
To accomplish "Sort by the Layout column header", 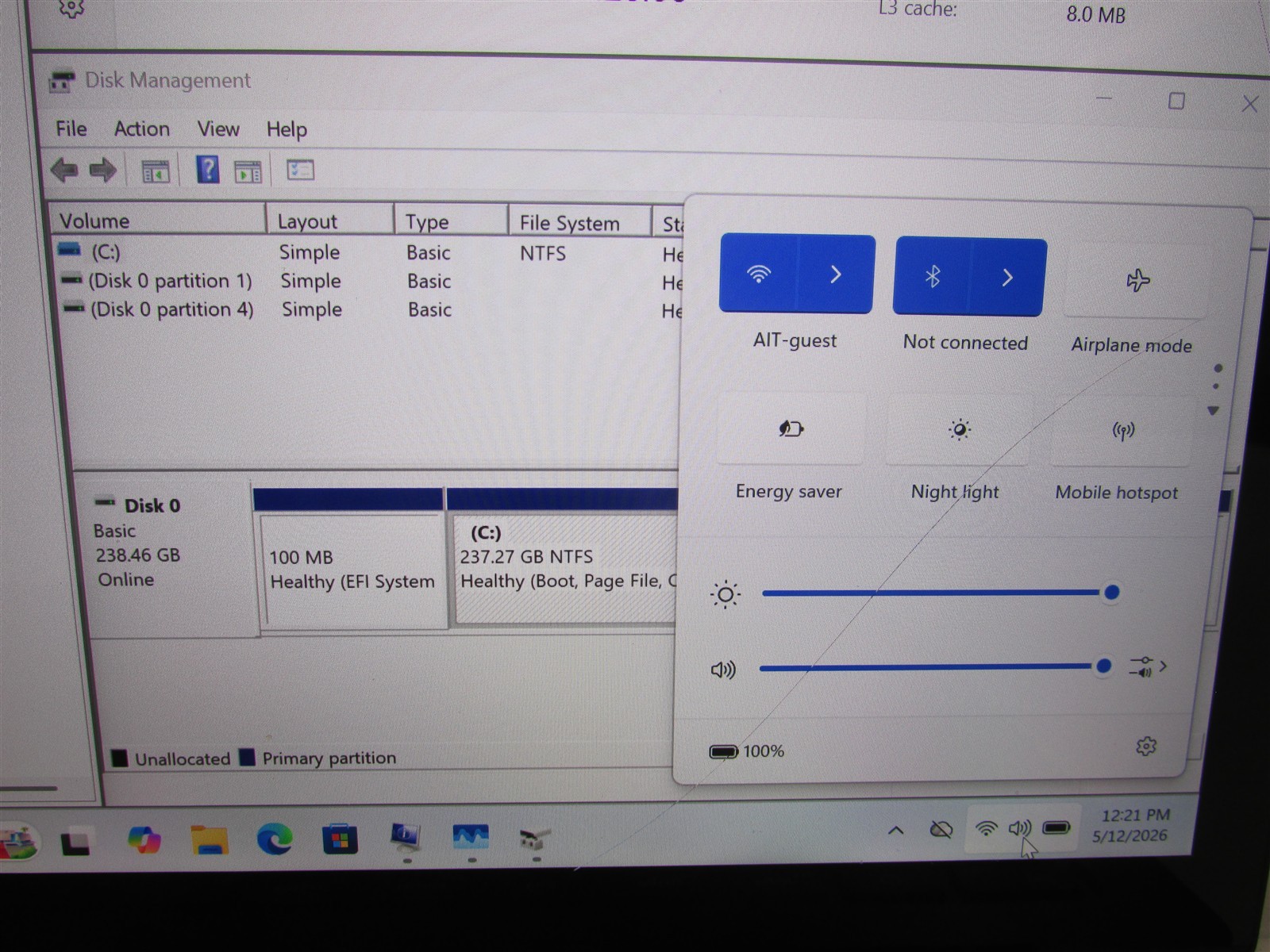I will (329, 221).
